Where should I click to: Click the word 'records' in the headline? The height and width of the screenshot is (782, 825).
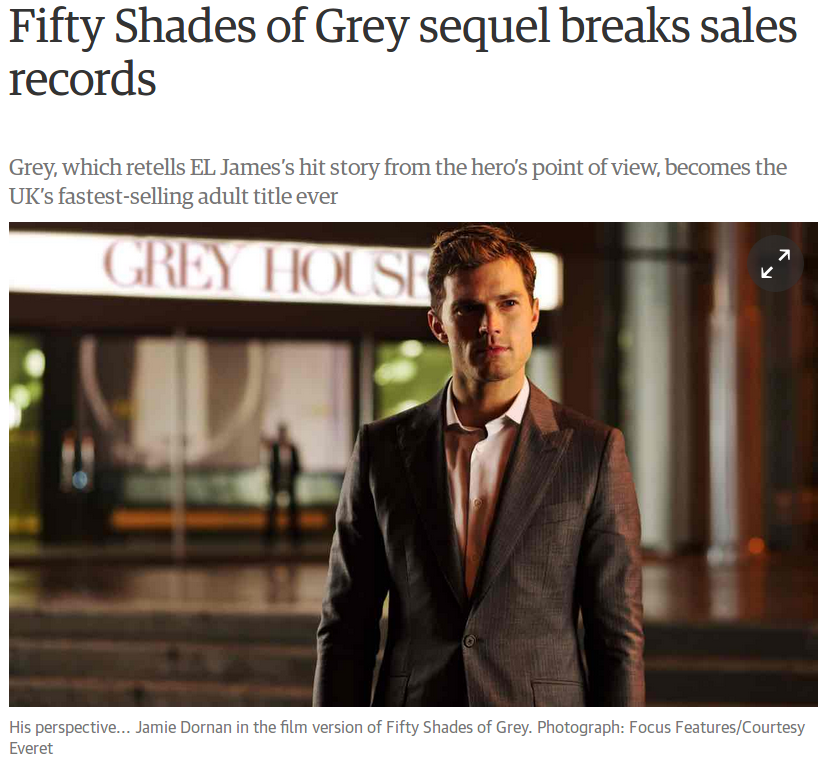(83, 79)
